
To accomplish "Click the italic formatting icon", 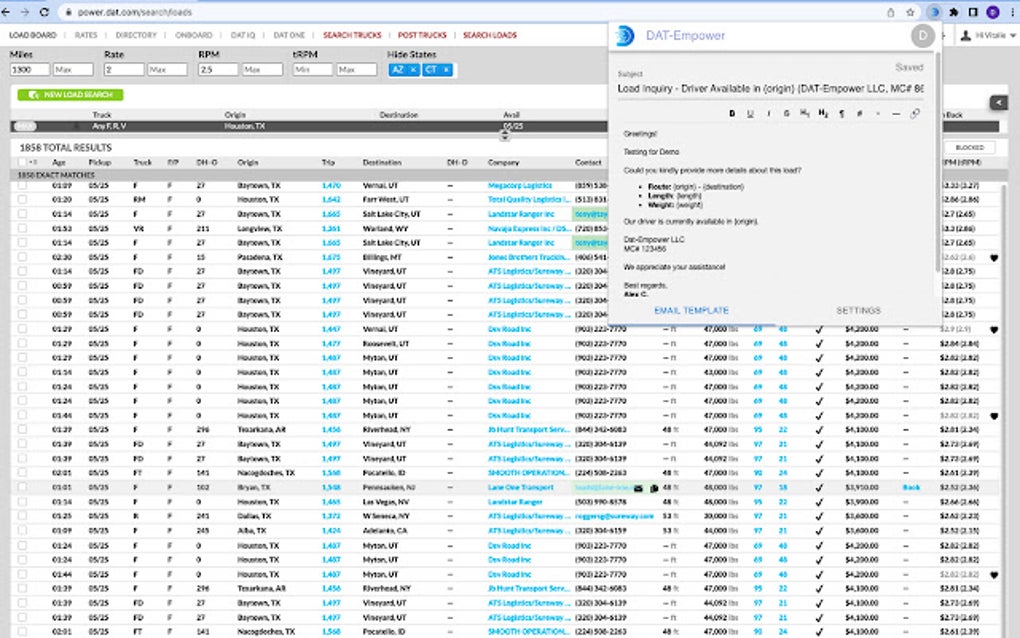I will (x=768, y=114).
